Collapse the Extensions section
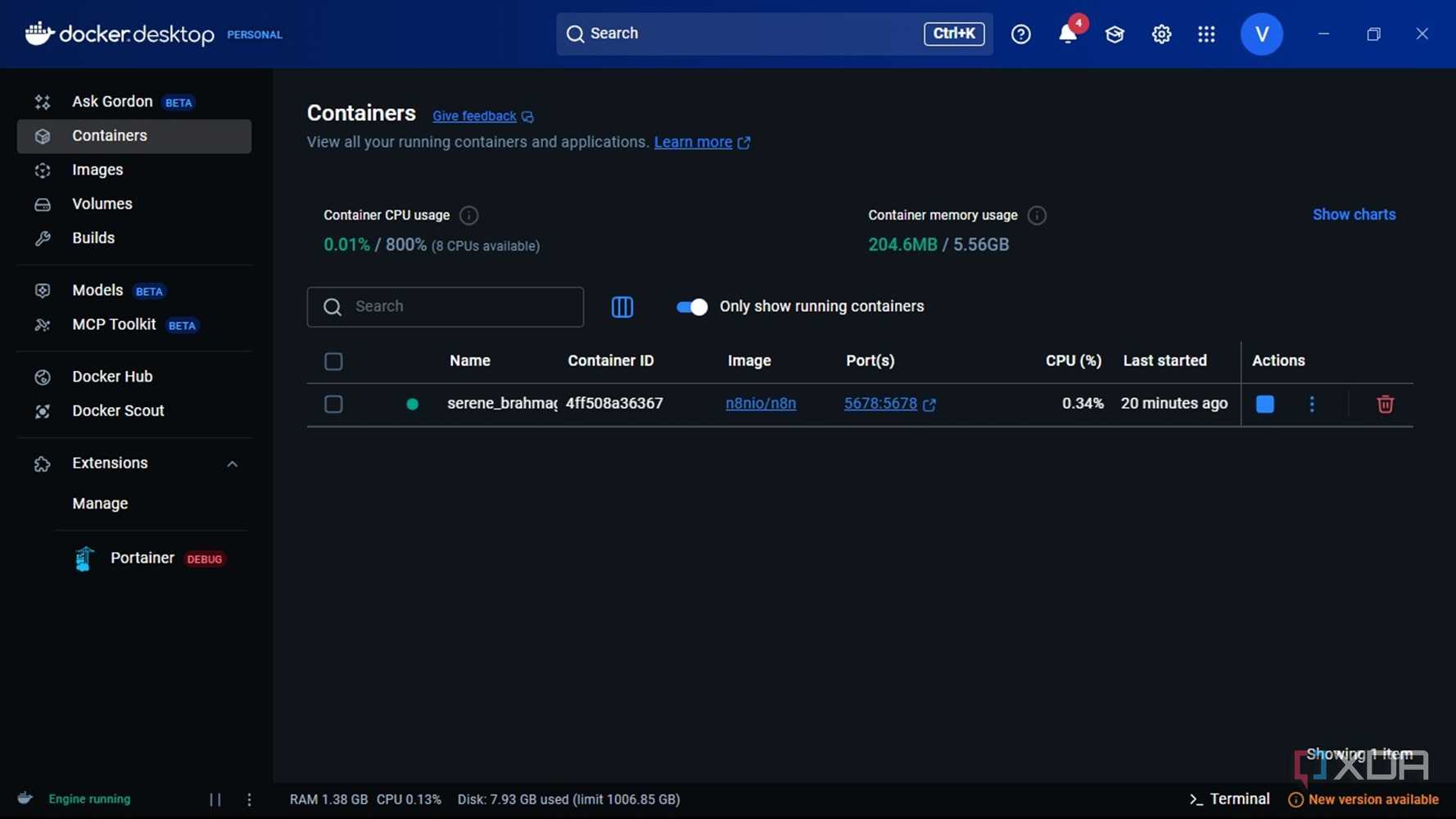The height and width of the screenshot is (819, 1456). [x=233, y=464]
